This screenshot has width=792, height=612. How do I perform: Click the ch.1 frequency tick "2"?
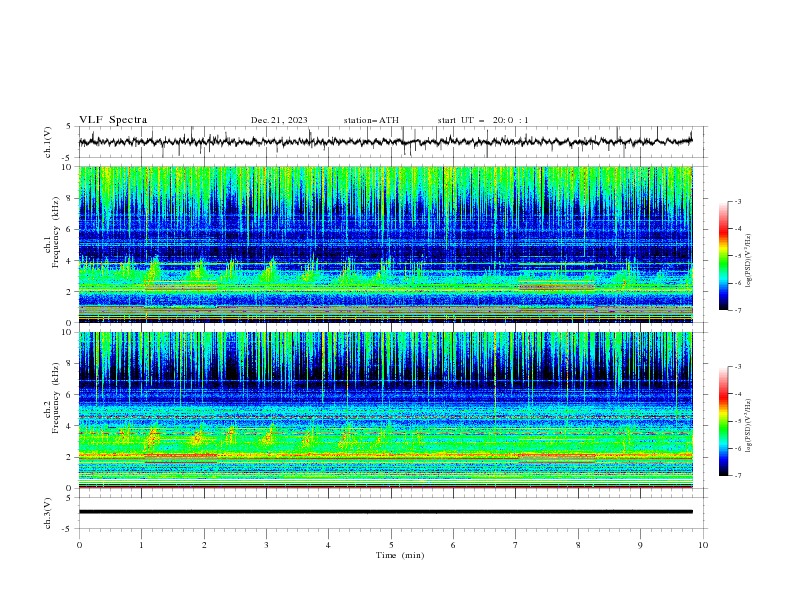70,292
